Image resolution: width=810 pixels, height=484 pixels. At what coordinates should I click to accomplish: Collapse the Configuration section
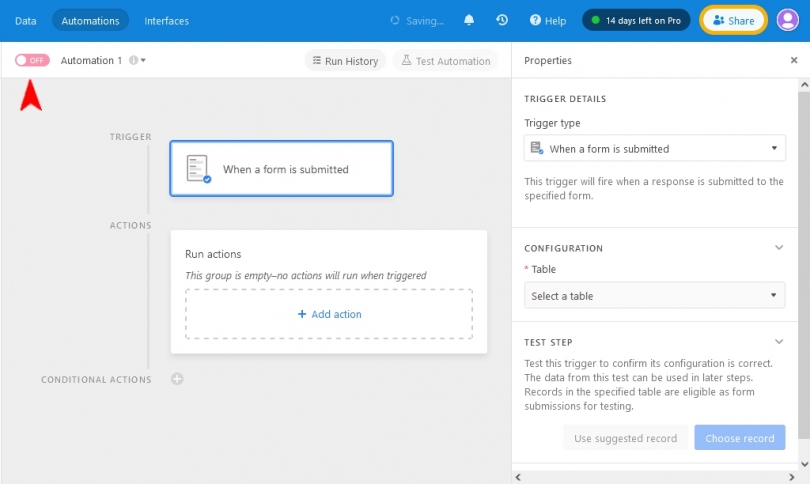779,248
